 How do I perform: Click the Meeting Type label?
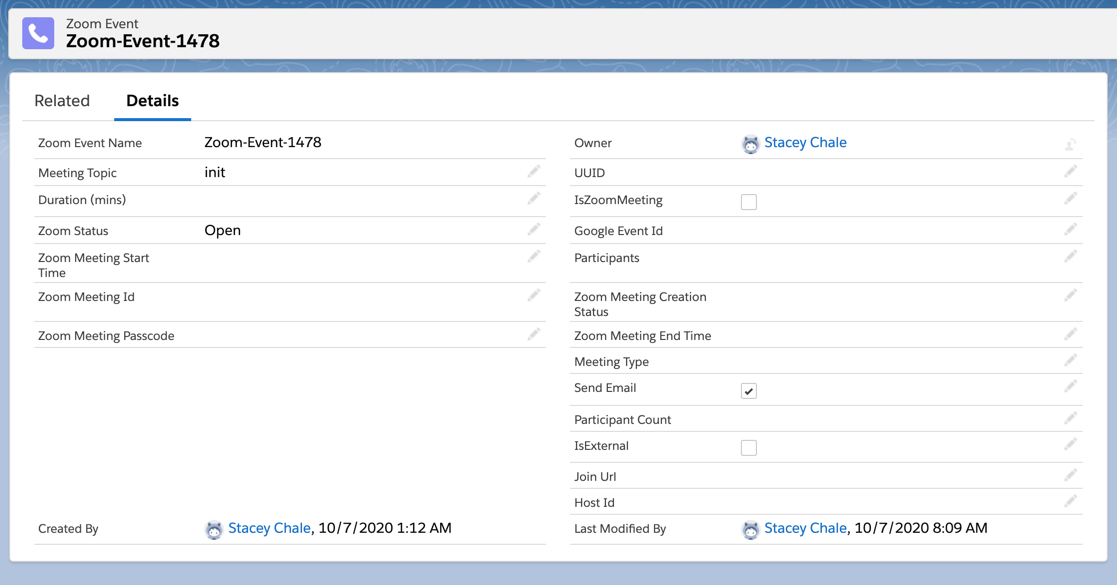coord(611,362)
